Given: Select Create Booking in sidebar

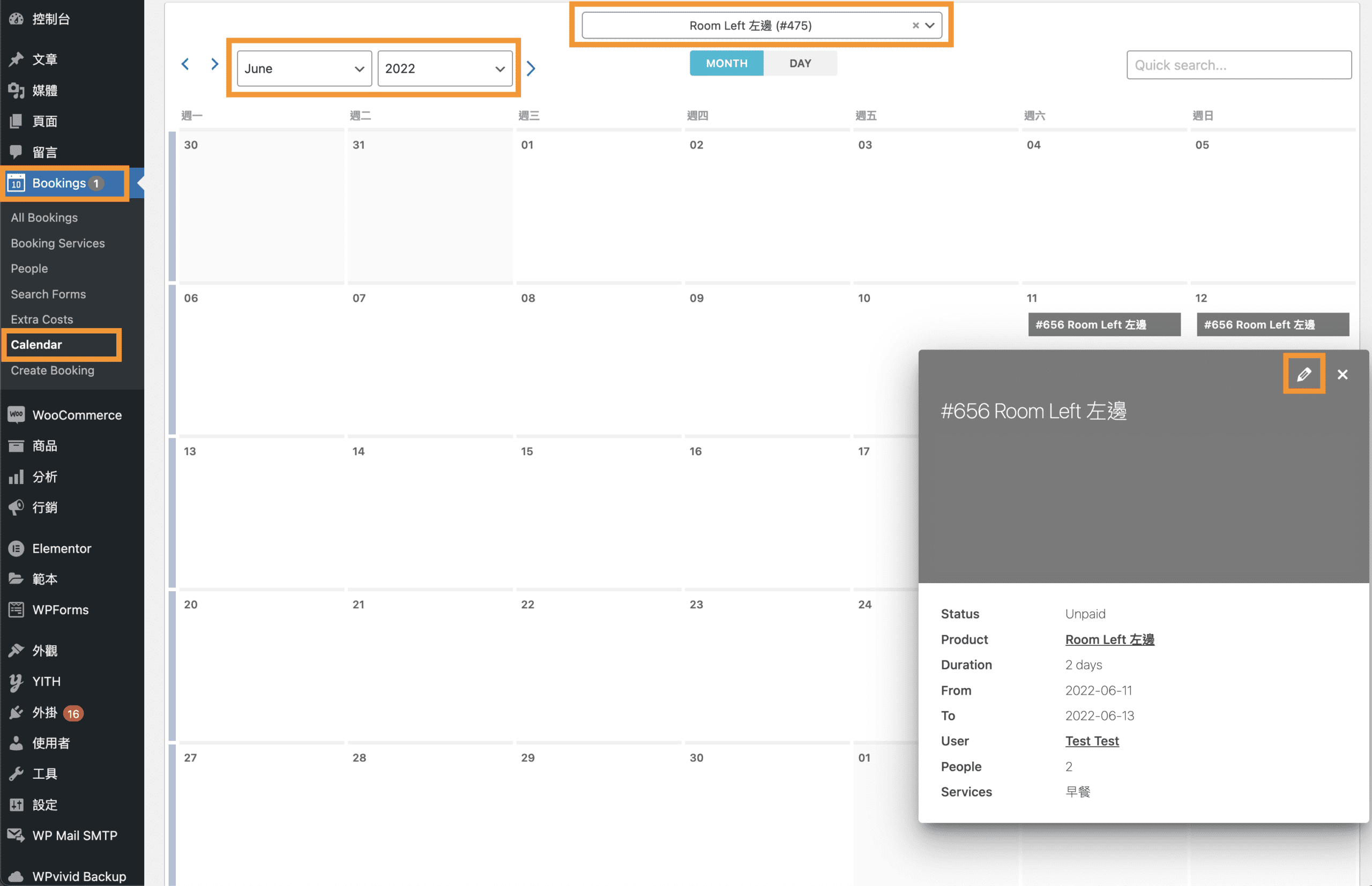Looking at the screenshot, I should 53,370.
